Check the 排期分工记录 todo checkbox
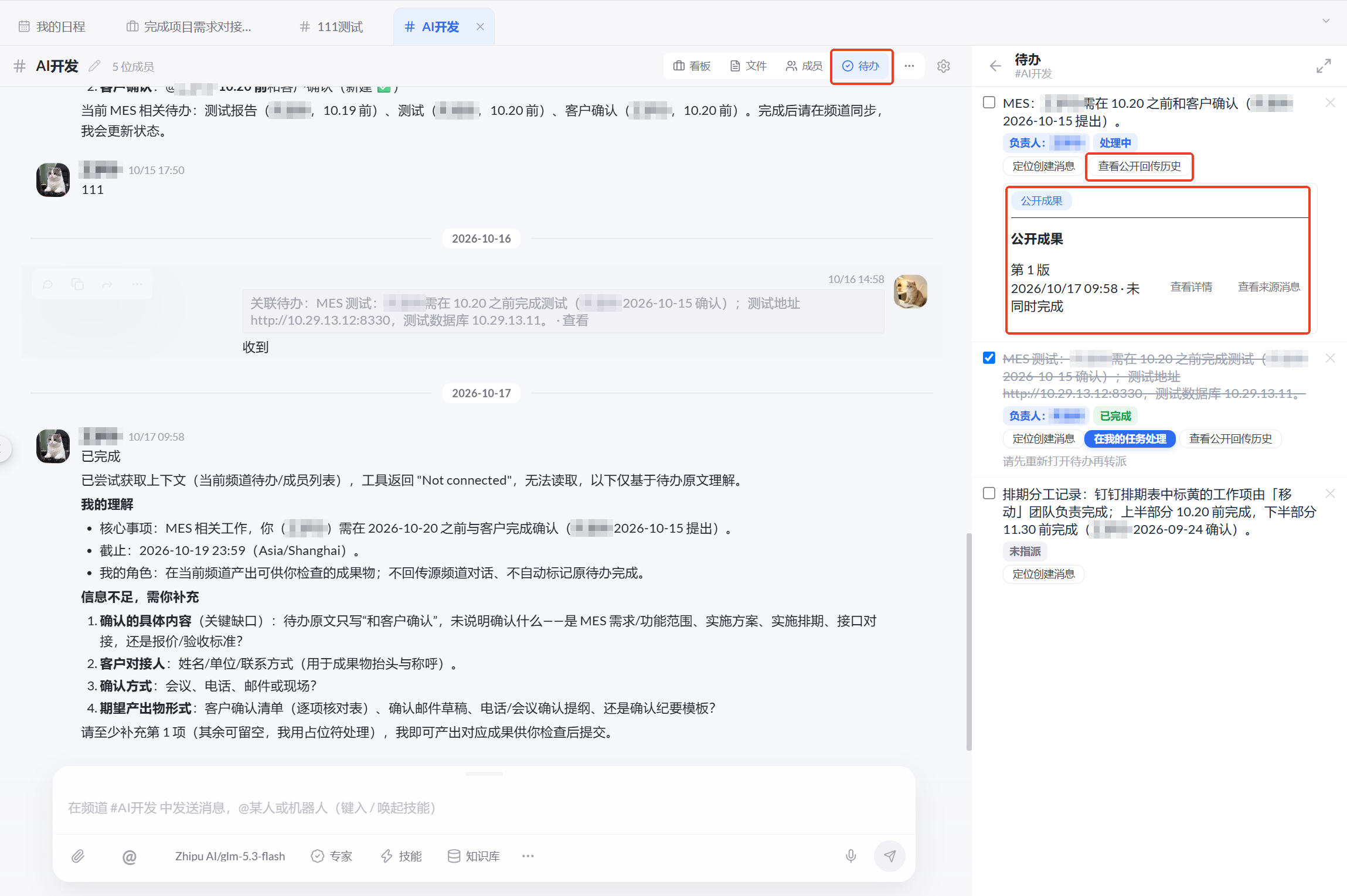1347x896 pixels. click(x=989, y=493)
